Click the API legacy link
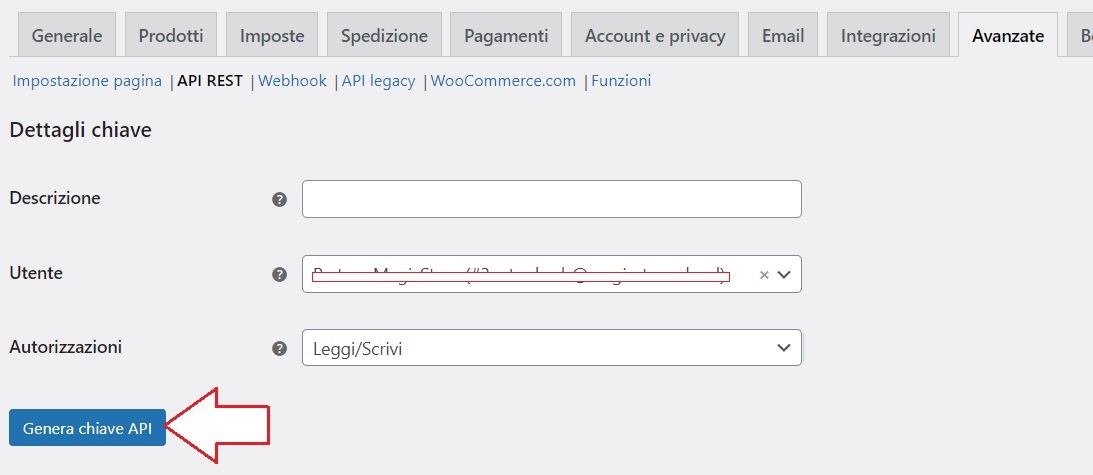 379,81
